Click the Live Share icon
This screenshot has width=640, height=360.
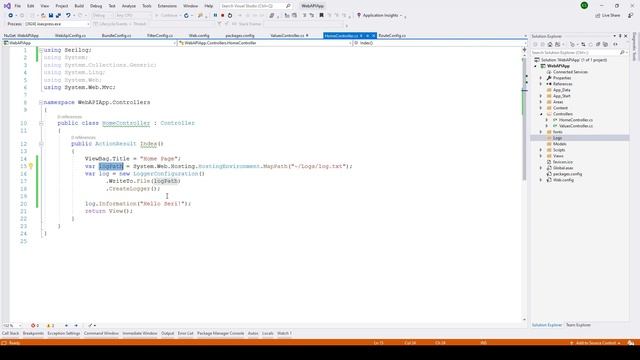coord(598,15)
